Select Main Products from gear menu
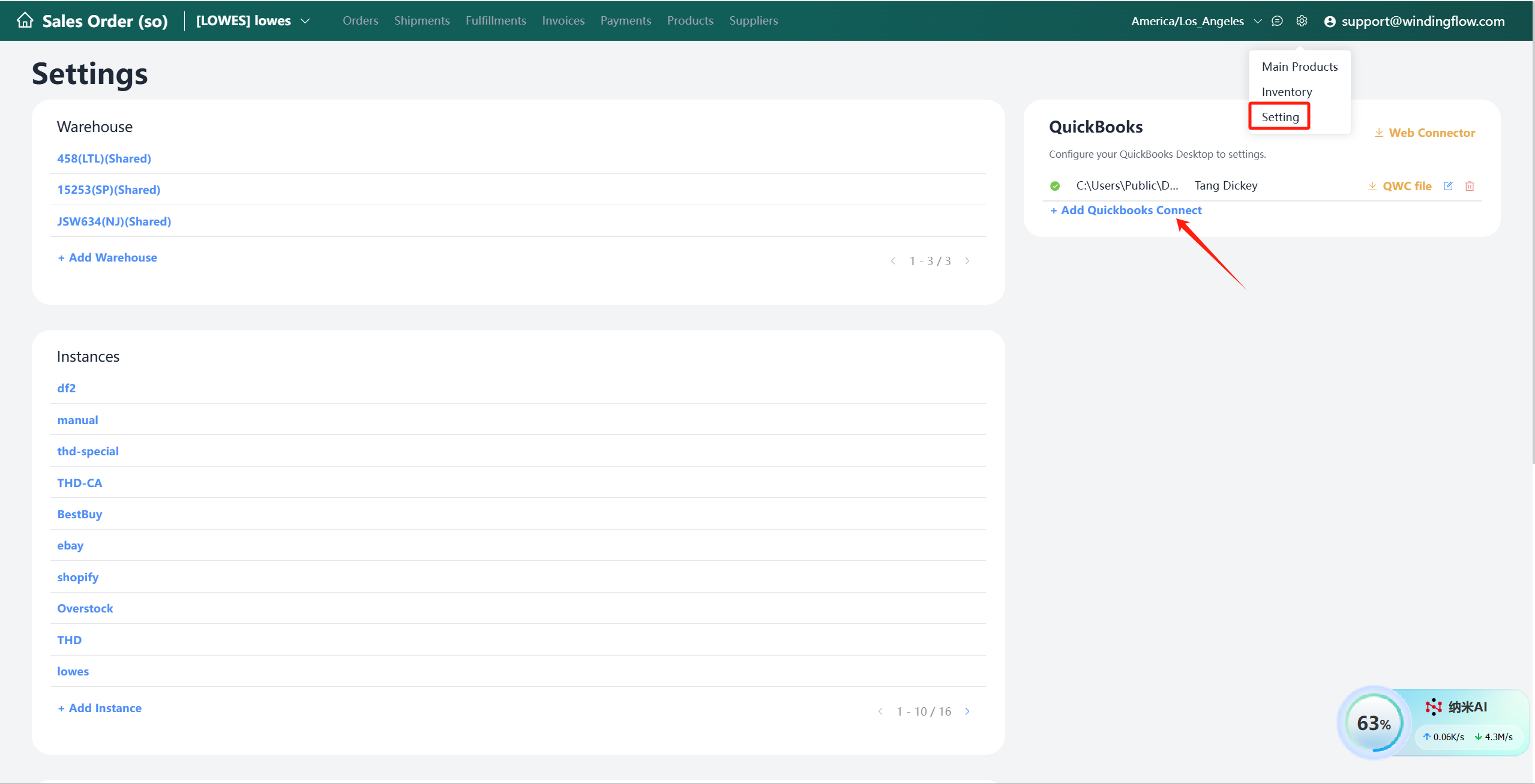This screenshot has width=1535, height=784. (x=1300, y=67)
